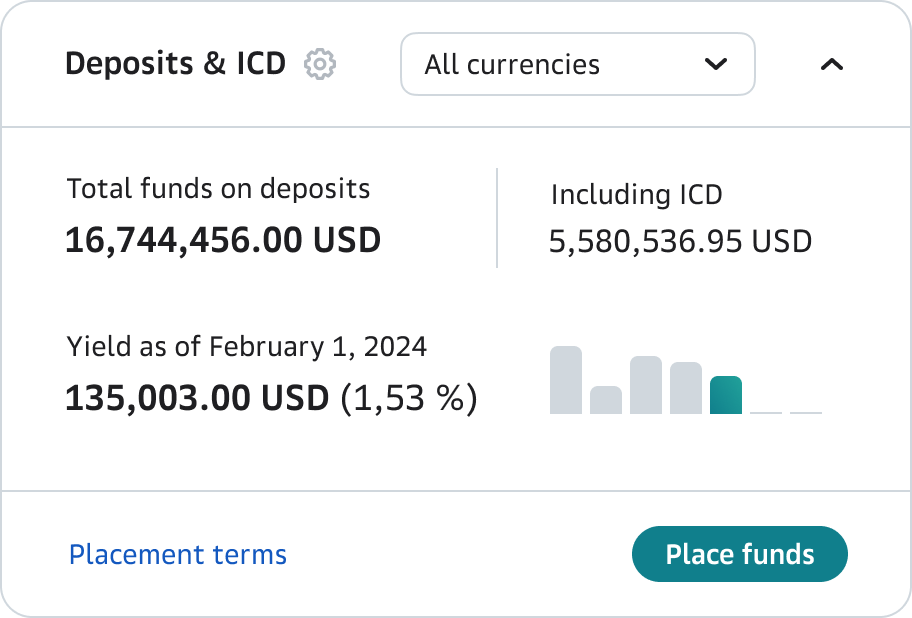
Task: Click the shortest gray bar in yield chart
Action: click(x=606, y=400)
